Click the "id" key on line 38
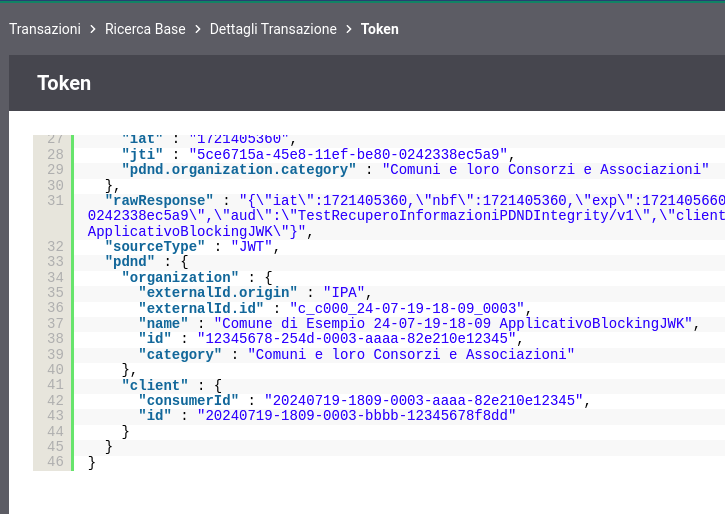This screenshot has height=514, width=725. tap(155, 339)
